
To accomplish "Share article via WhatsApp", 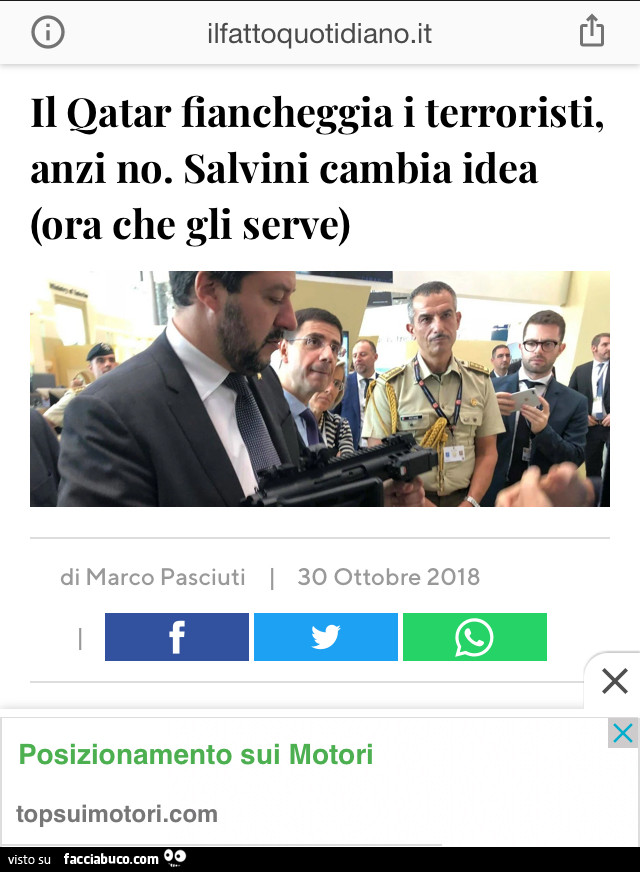I will pyautogui.click(x=475, y=637).
